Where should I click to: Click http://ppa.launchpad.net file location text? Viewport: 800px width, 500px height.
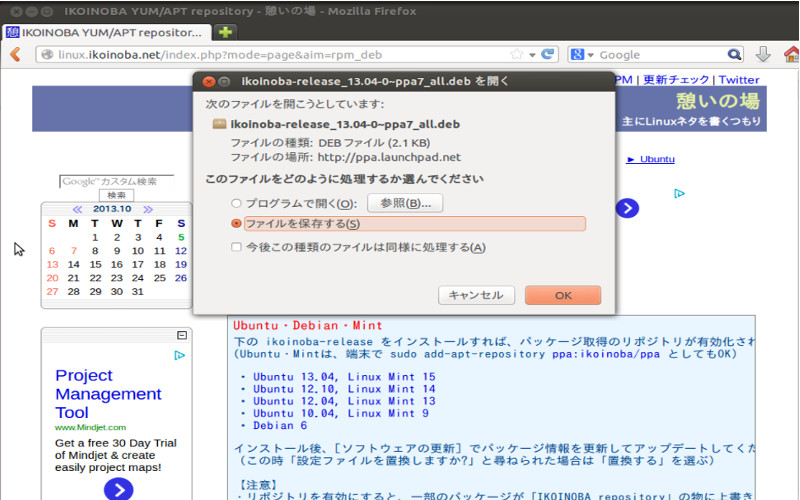(389, 157)
